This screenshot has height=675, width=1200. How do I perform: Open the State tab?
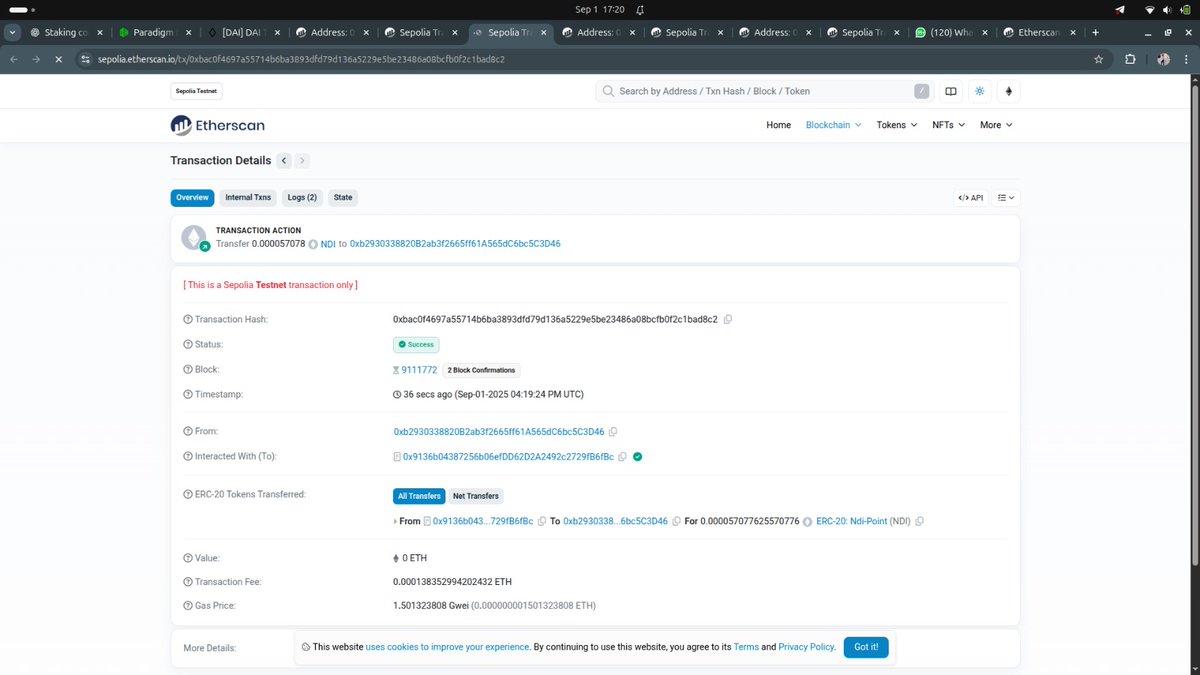click(x=343, y=198)
